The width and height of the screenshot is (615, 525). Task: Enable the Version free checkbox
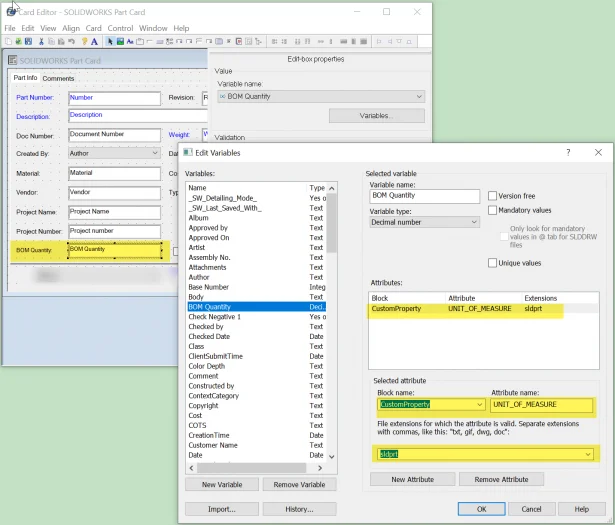[493, 196]
